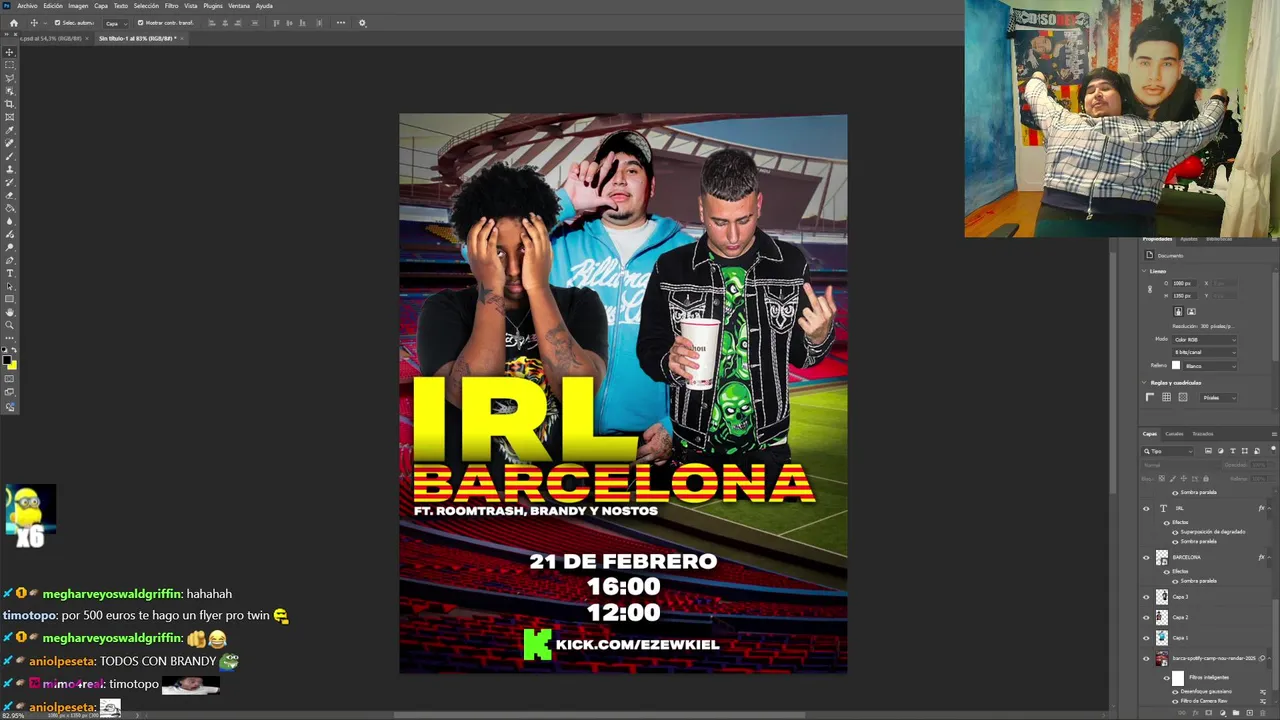This screenshot has height=720, width=1280.
Task: Set canvas to portrait orientation
Action: (x=1178, y=311)
